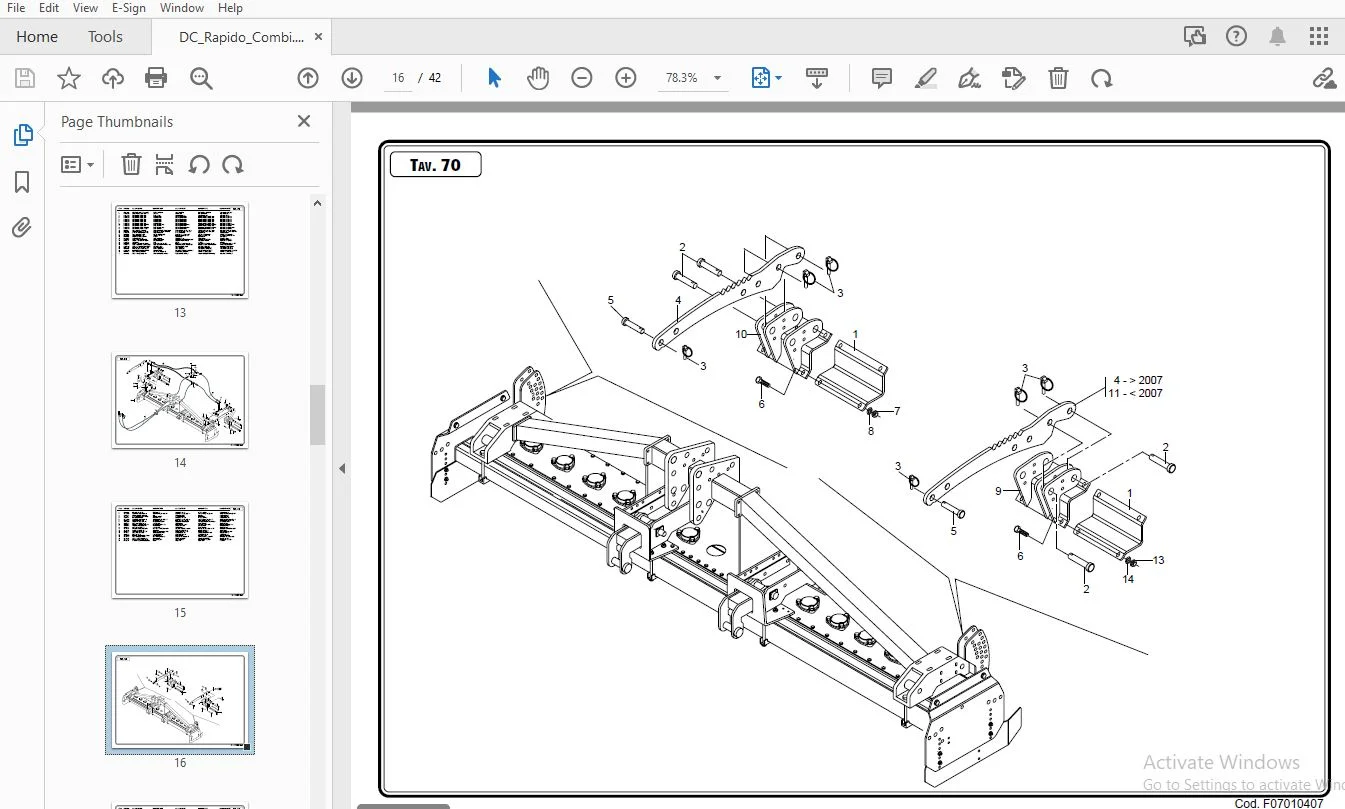Activate the Selection arrow tool
Image resolution: width=1345 pixels, height=809 pixels.
(494, 78)
